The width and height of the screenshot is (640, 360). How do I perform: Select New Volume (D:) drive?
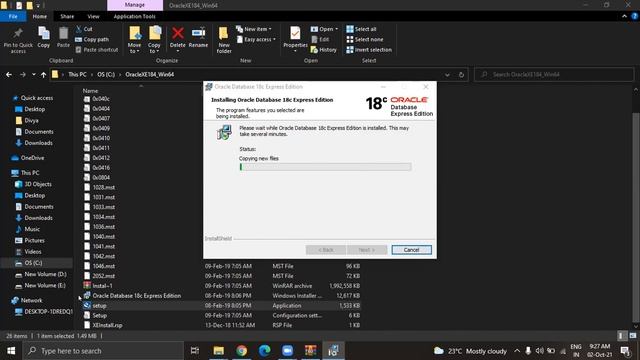coord(45,274)
